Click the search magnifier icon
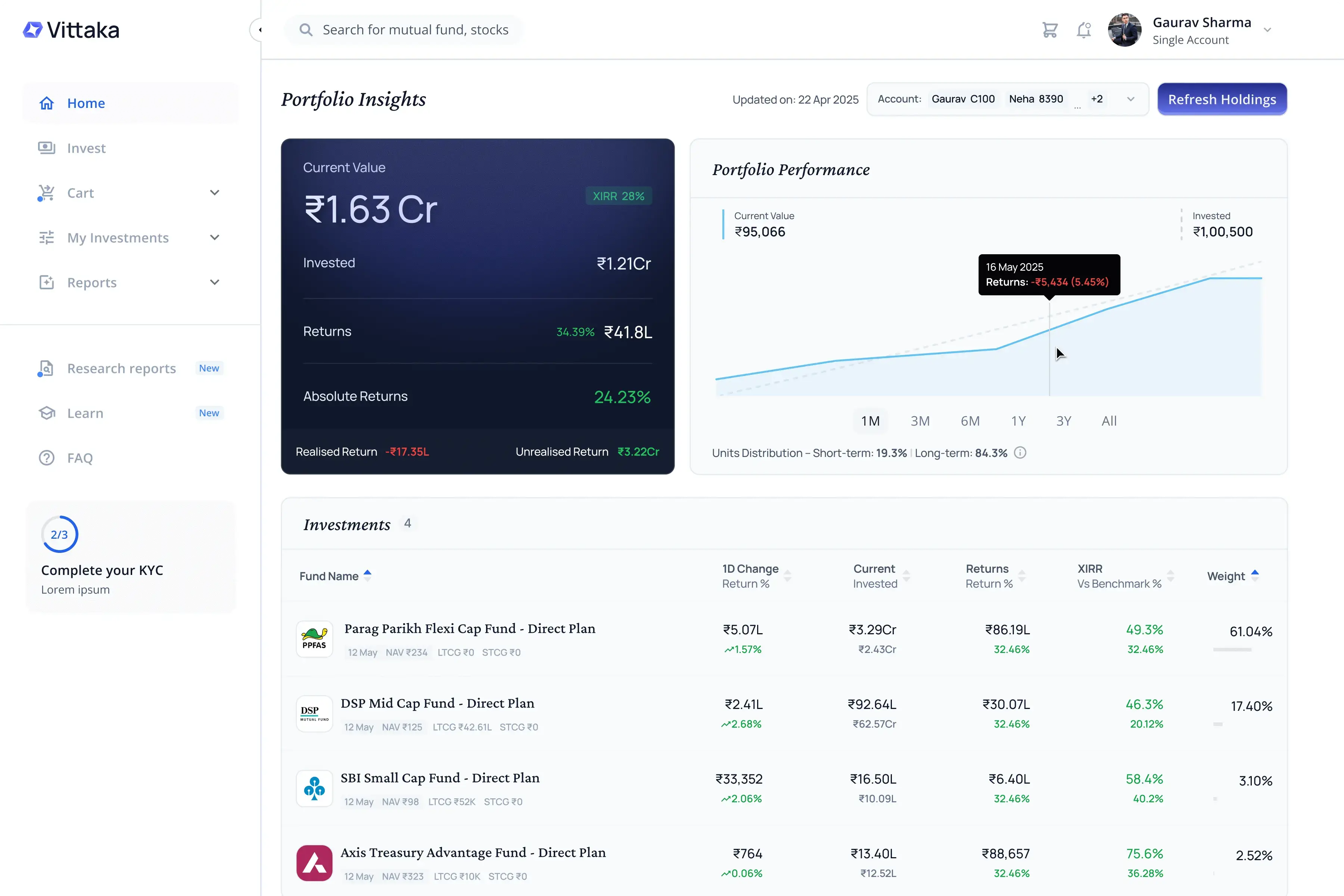1344x896 pixels. [x=306, y=30]
